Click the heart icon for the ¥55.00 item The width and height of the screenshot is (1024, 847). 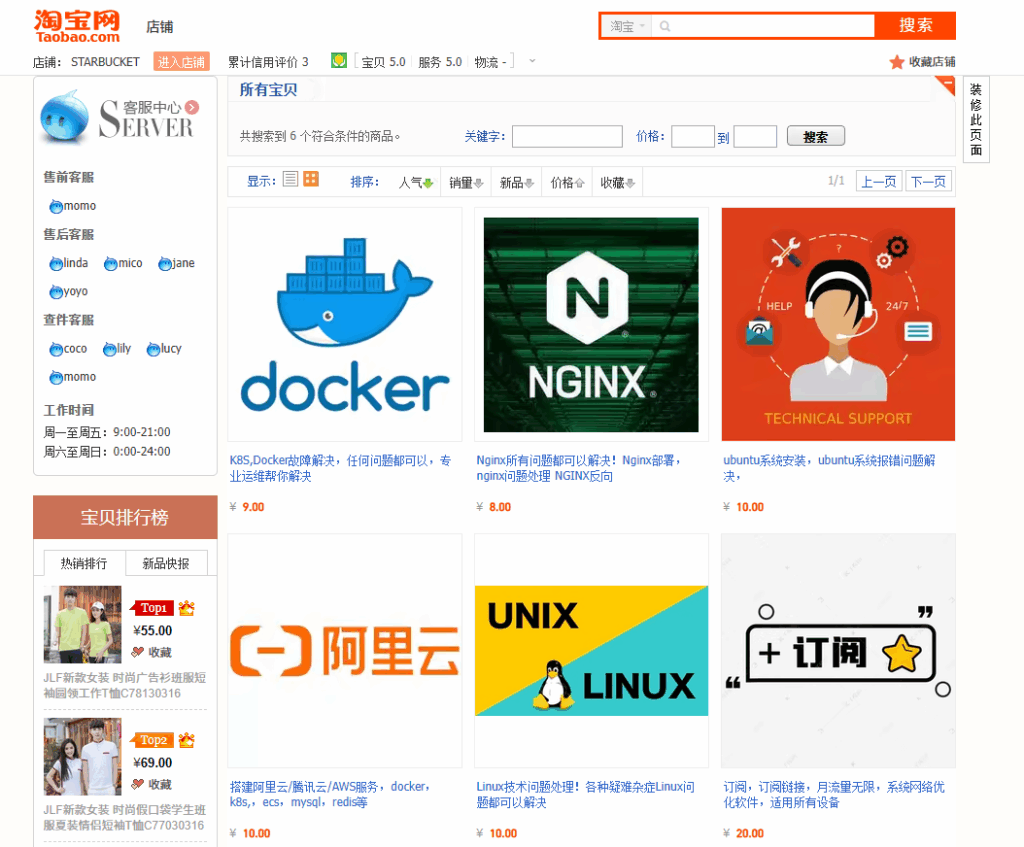137,652
